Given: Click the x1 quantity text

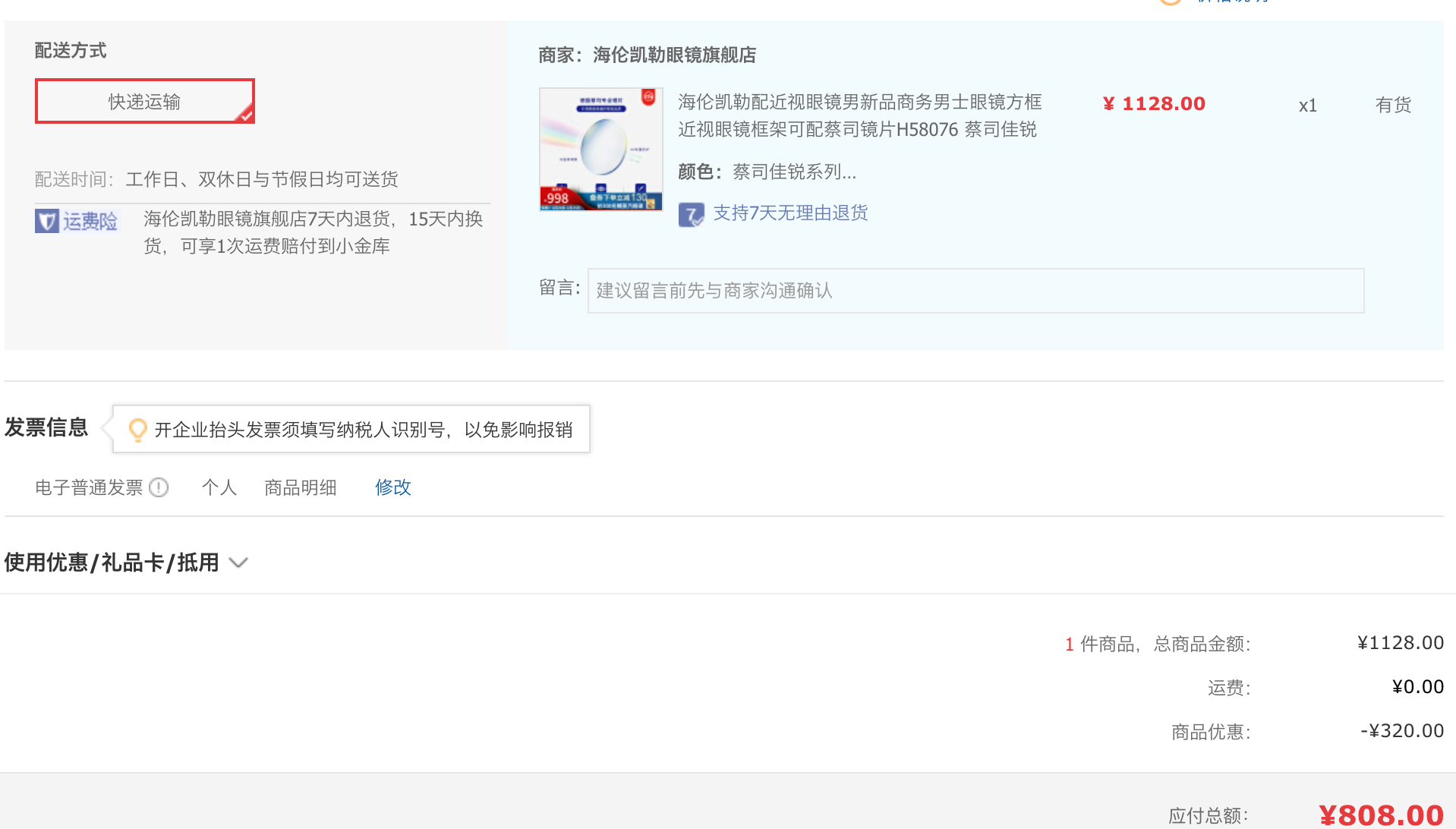Looking at the screenshot, I should [1307, 106].
